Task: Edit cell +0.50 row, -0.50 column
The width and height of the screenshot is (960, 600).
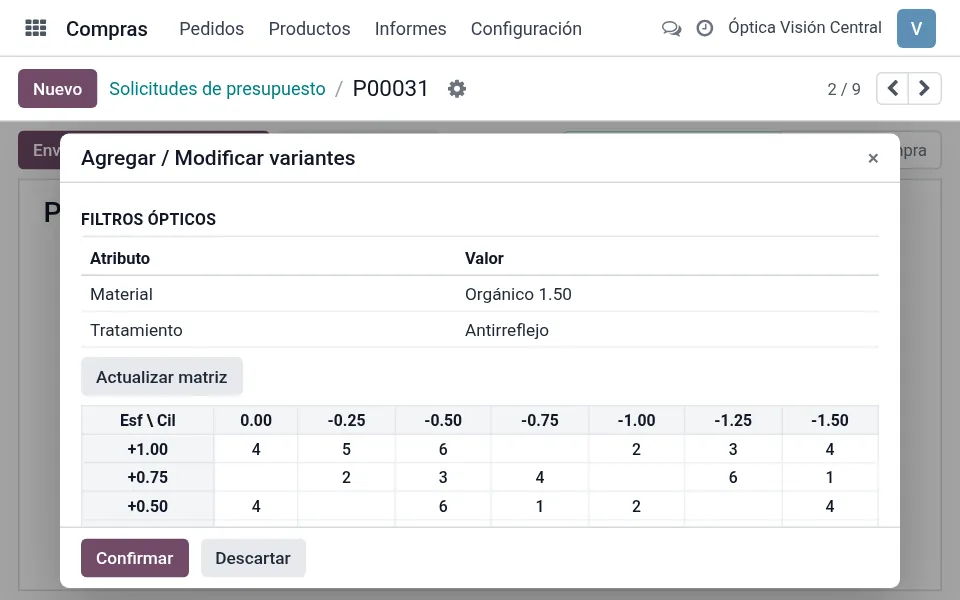Action: point(443,506)
